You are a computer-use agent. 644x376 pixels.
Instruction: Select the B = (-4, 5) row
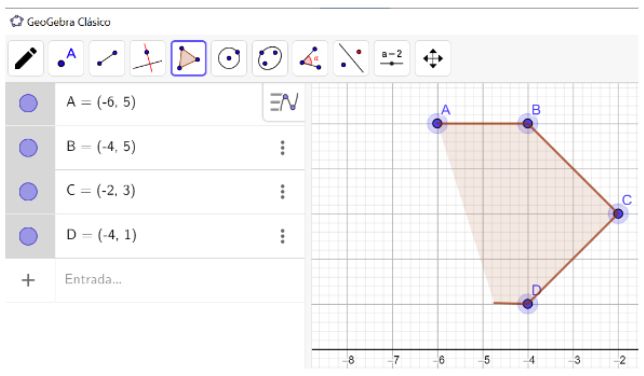pyautogui.click(x=155, y=148)
